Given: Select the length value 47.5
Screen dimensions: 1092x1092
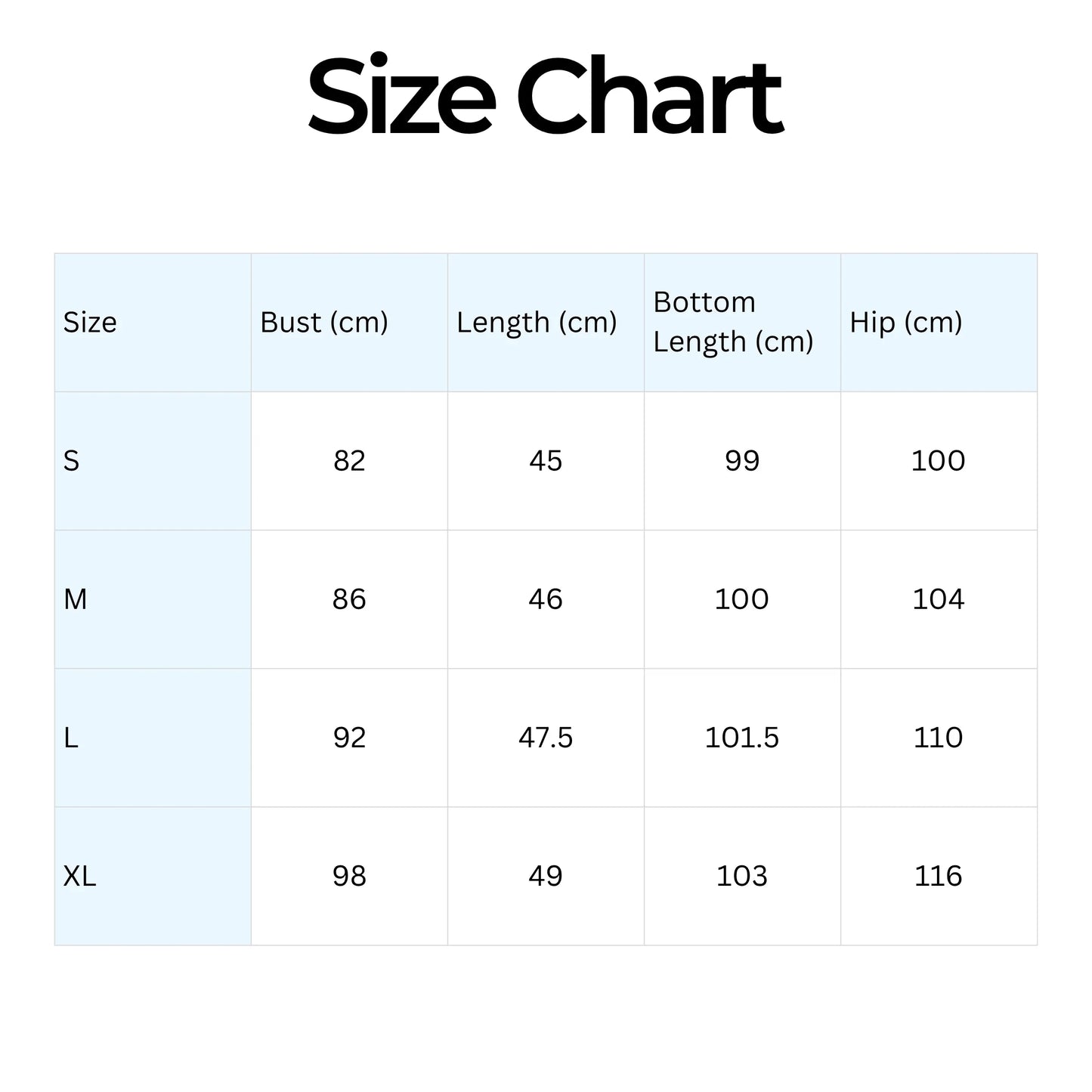Looking at the screenshot, I should click(546, 738).
